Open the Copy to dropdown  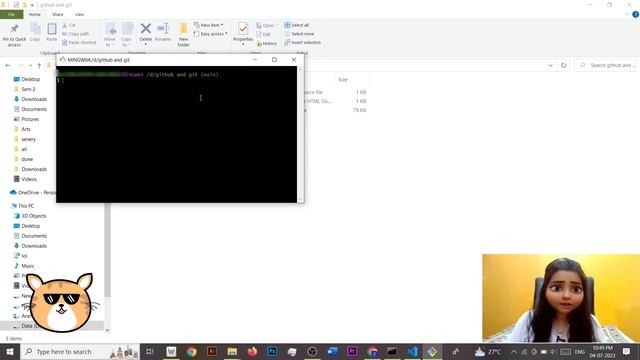[127, 35]
